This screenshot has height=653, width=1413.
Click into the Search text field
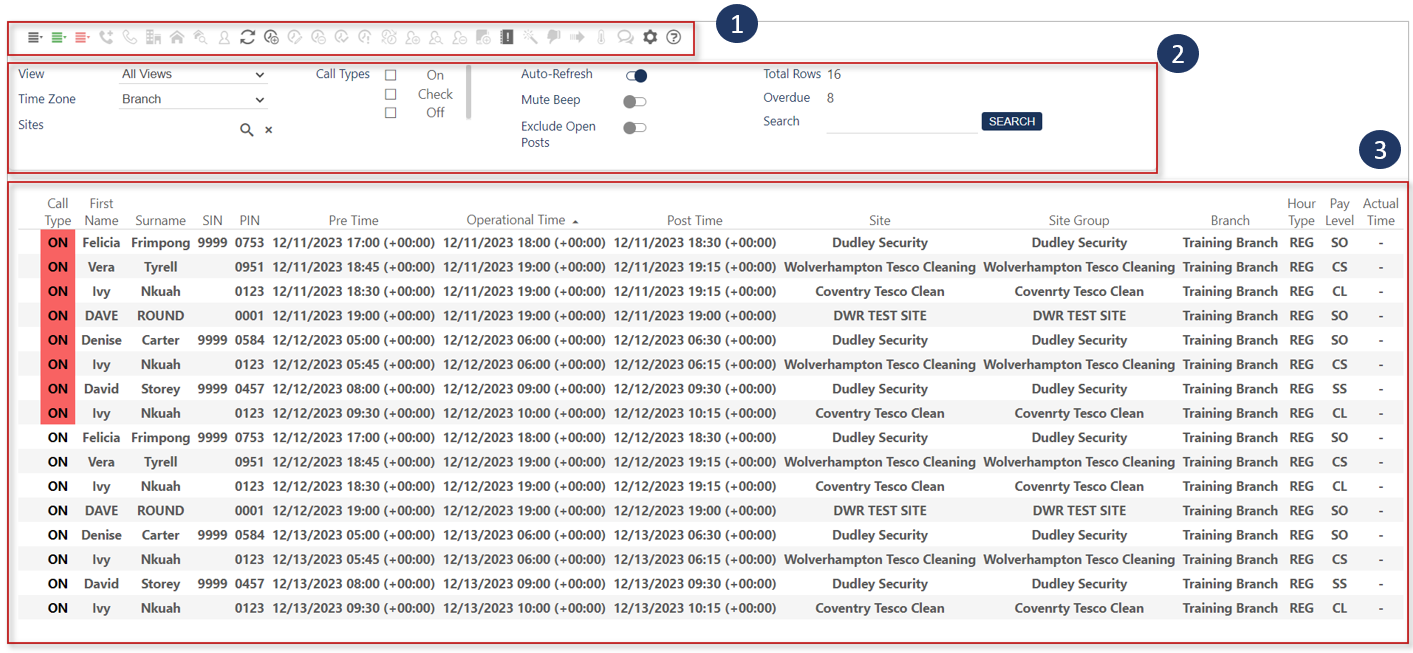click(x=900, y=122)
